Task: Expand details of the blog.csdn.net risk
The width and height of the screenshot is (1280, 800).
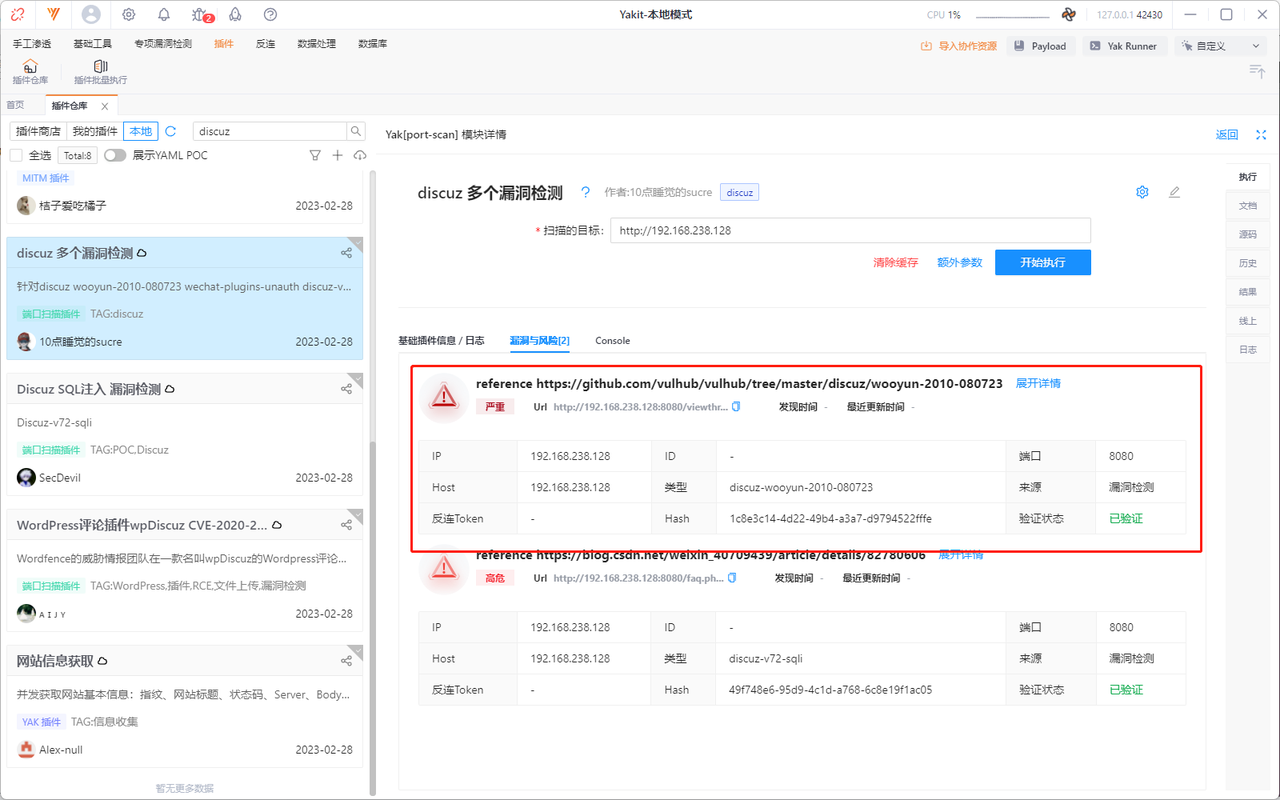Action: click(960, 554)
